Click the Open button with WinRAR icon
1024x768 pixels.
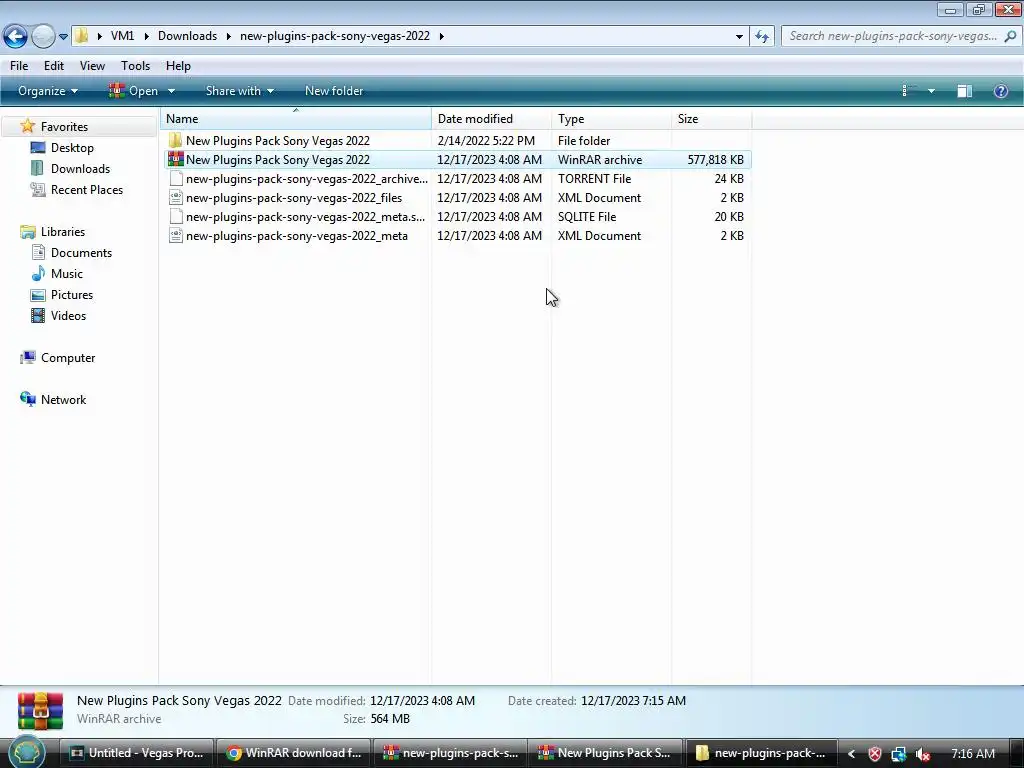[x=134, y=91]
